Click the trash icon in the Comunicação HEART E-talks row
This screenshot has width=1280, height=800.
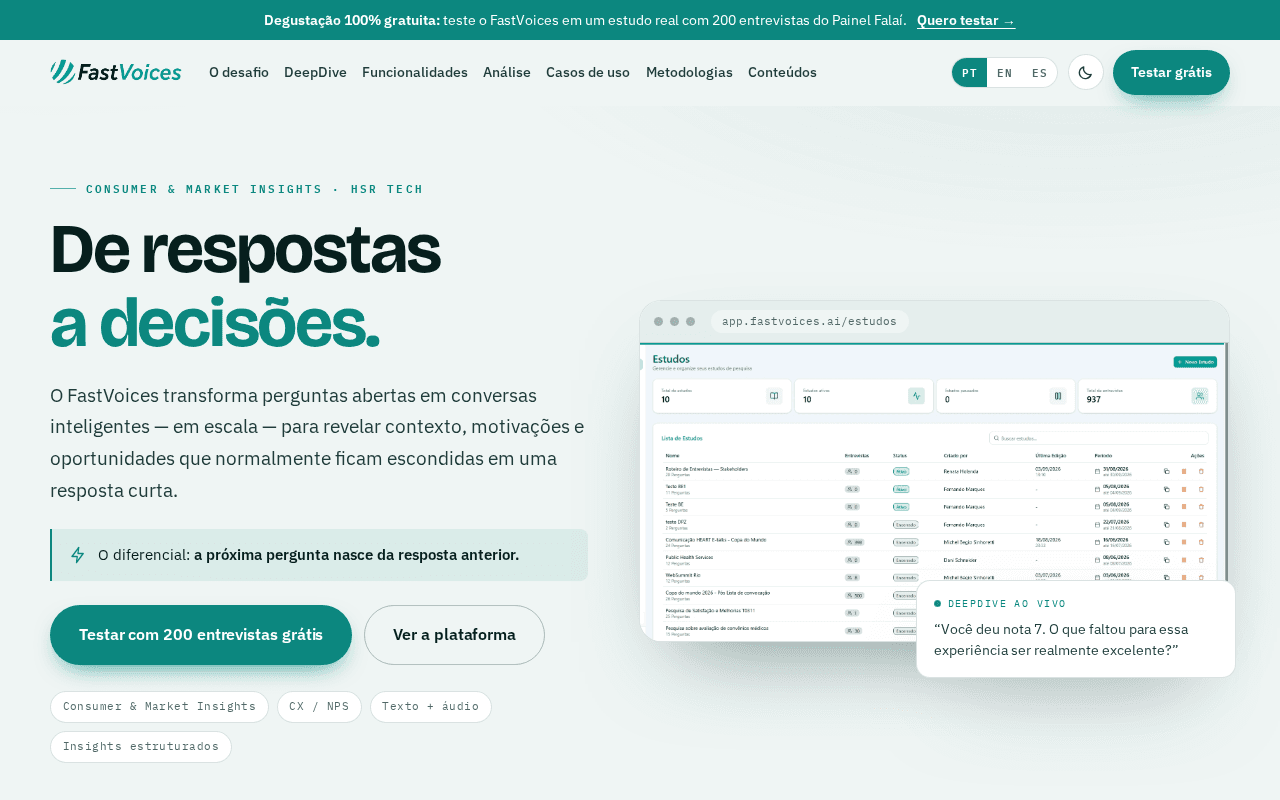(1201, 542)
